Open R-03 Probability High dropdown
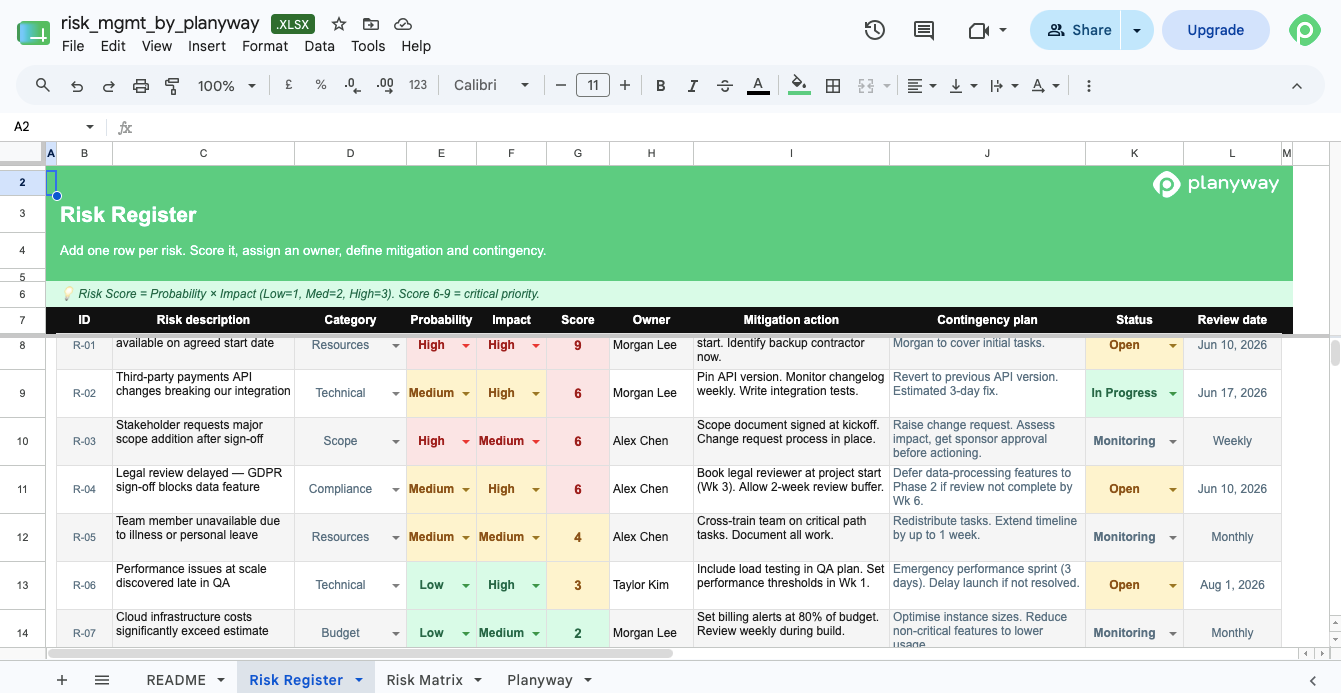This screenshot has height=693, width=1341. point(466,441)
